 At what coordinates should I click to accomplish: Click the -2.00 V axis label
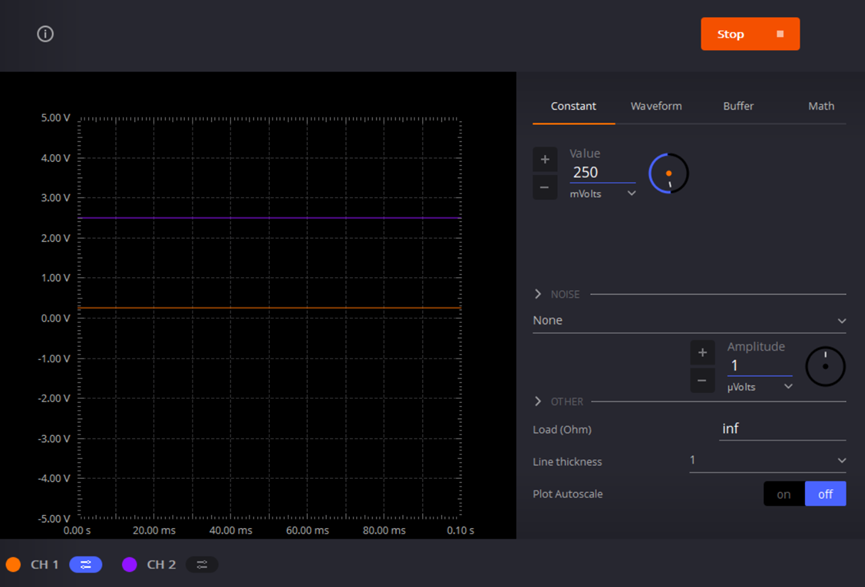click(54, 398)
